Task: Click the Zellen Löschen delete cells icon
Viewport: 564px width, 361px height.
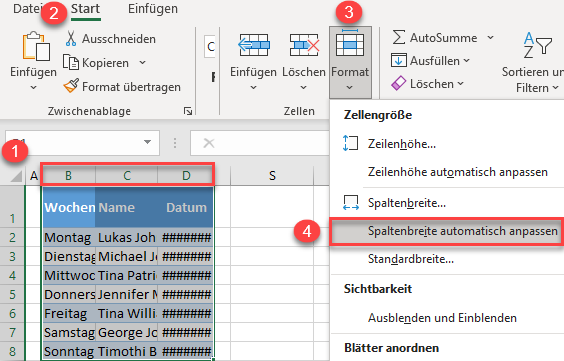Action: pos(304,45)
